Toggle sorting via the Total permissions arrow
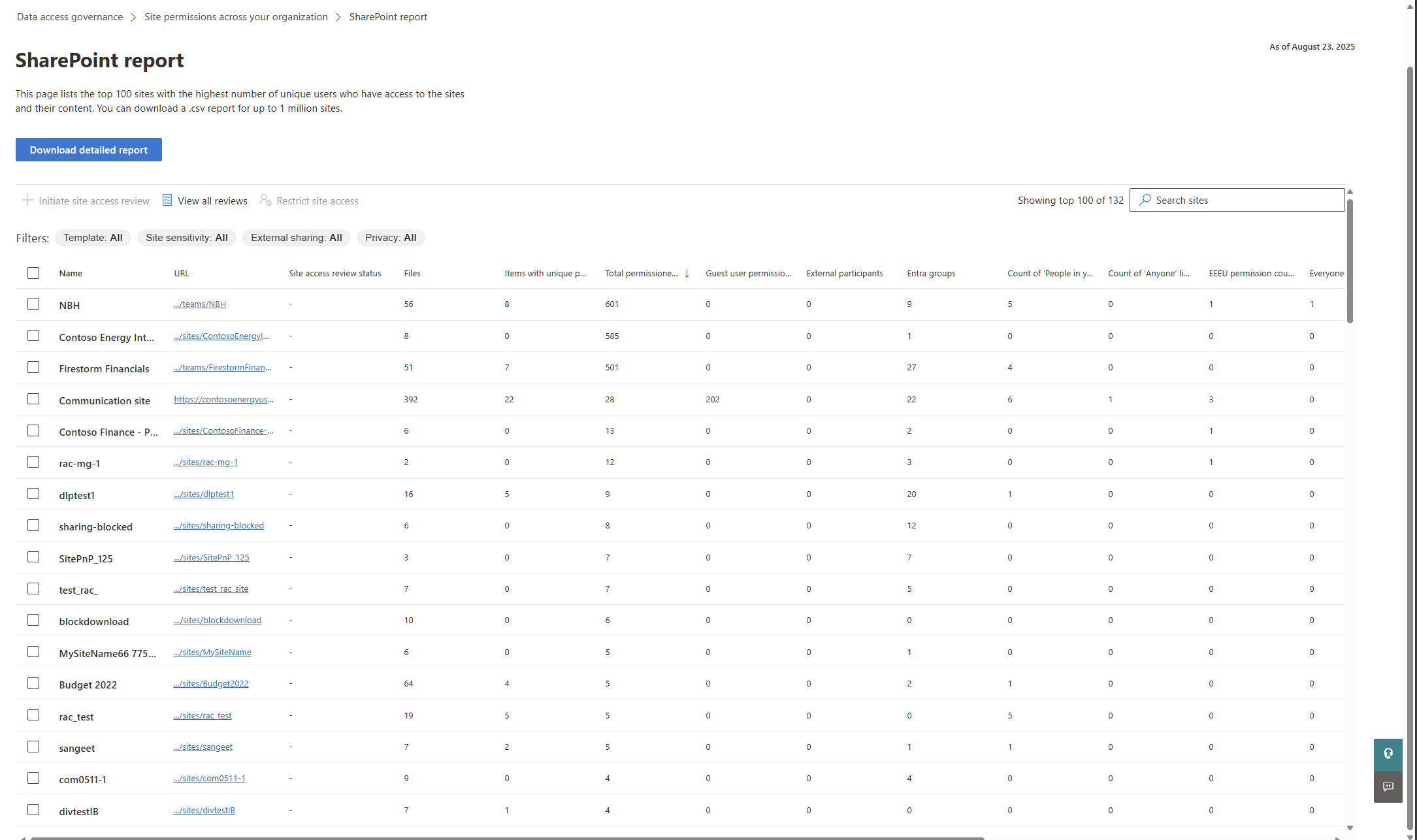 pos(687,273)
